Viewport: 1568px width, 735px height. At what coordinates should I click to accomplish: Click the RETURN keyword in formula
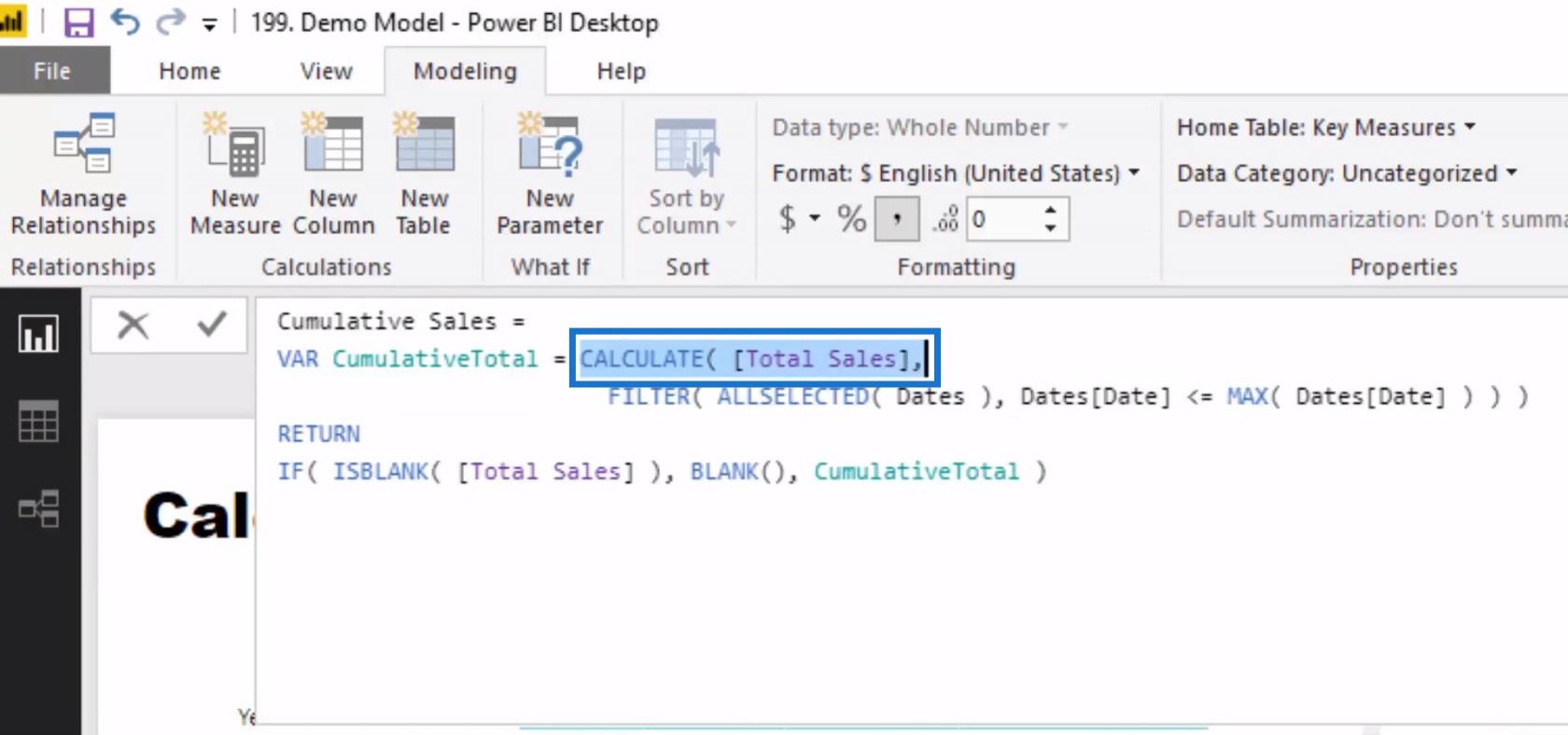pyautogui.click(x=318, y=434)
